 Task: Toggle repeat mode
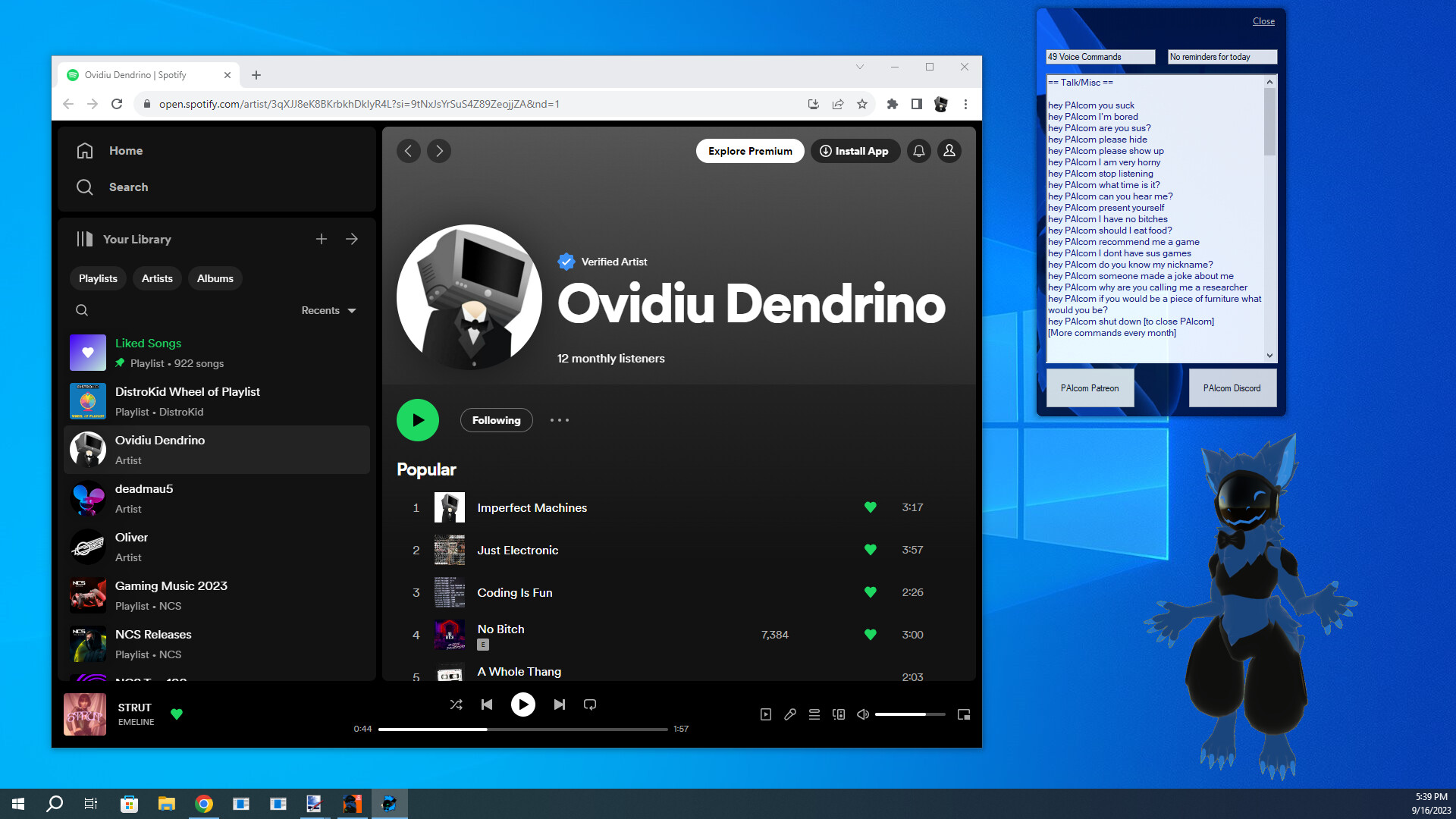[590, 704]
